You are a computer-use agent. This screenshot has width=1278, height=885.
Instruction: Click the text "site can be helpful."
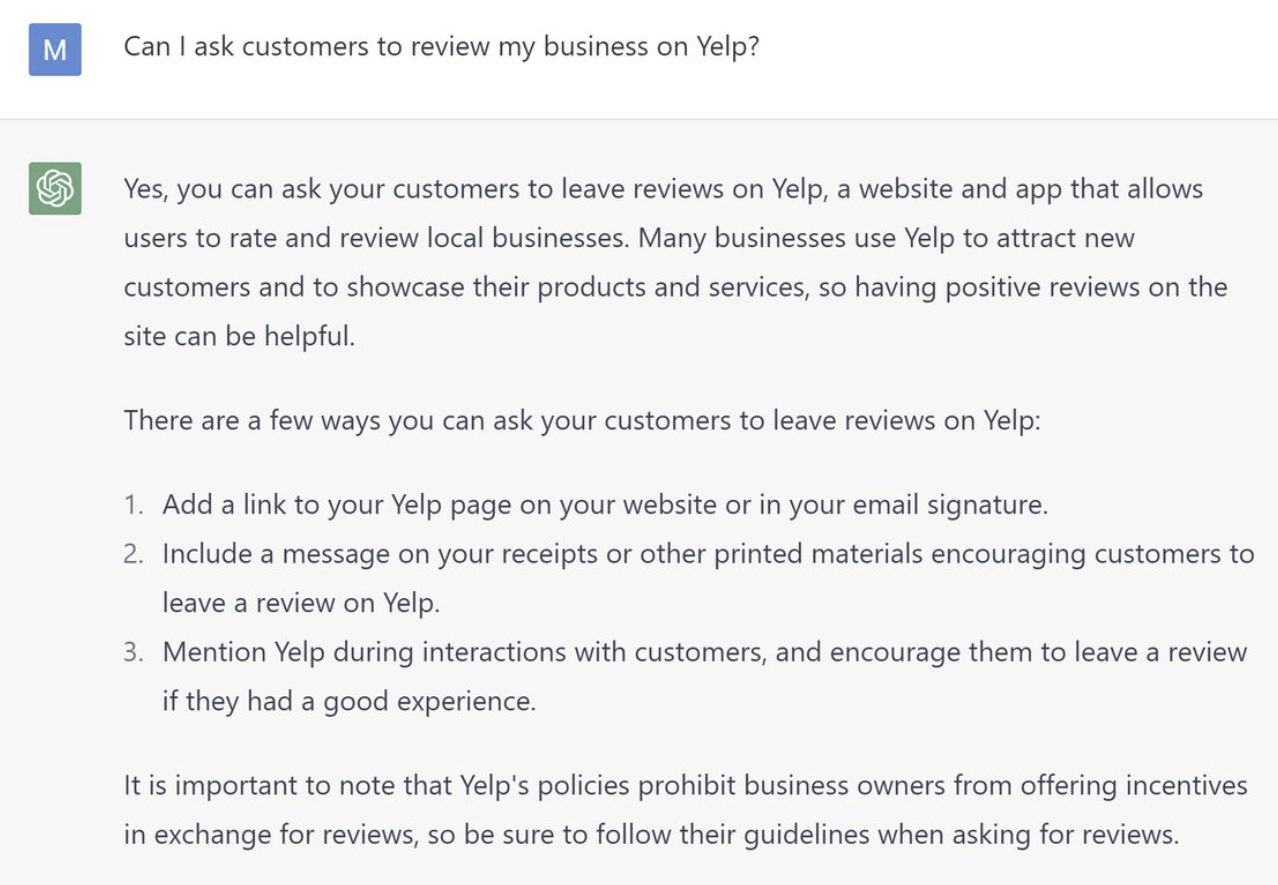coord(239,336)
